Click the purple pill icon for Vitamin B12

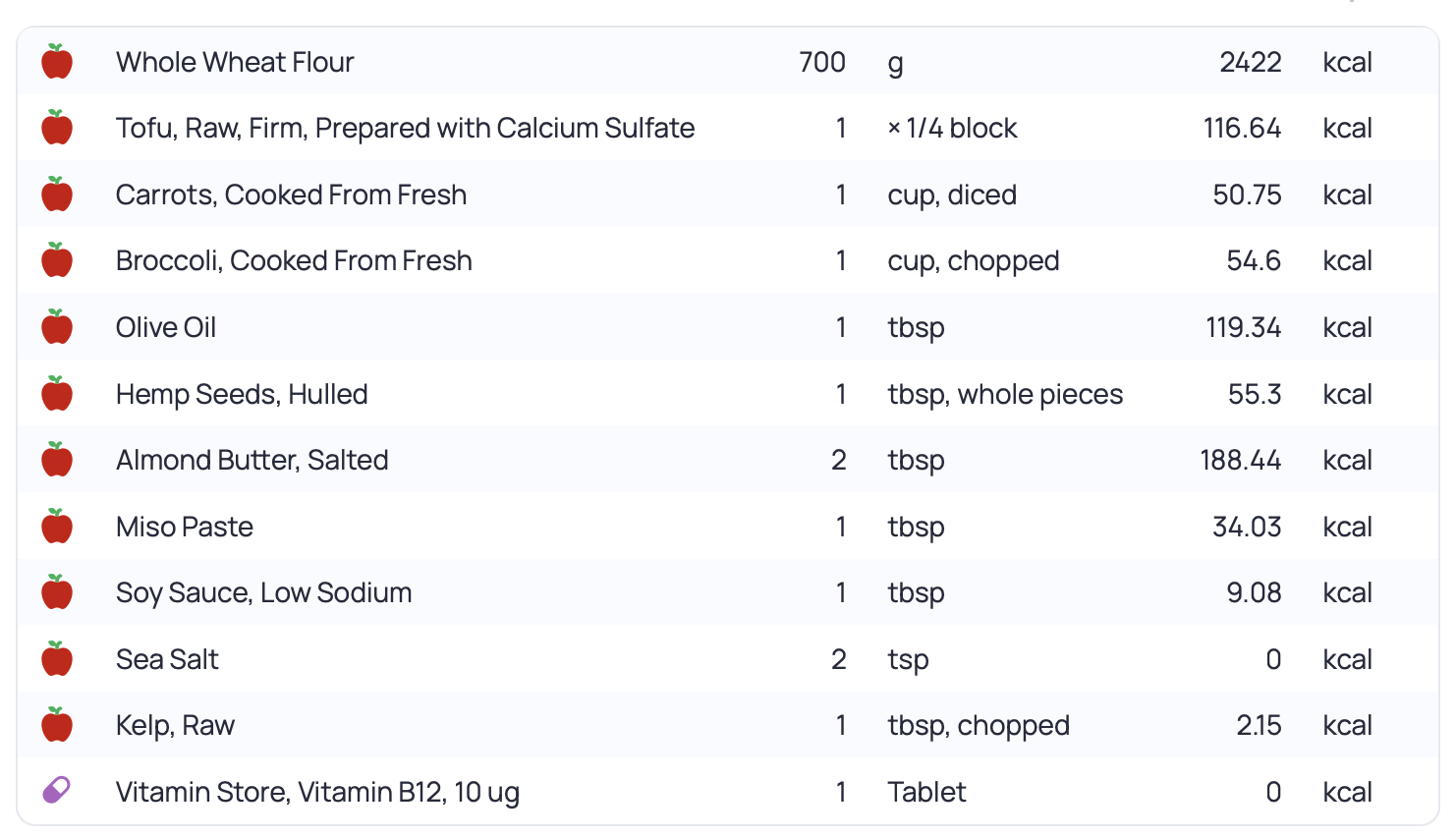57,791
